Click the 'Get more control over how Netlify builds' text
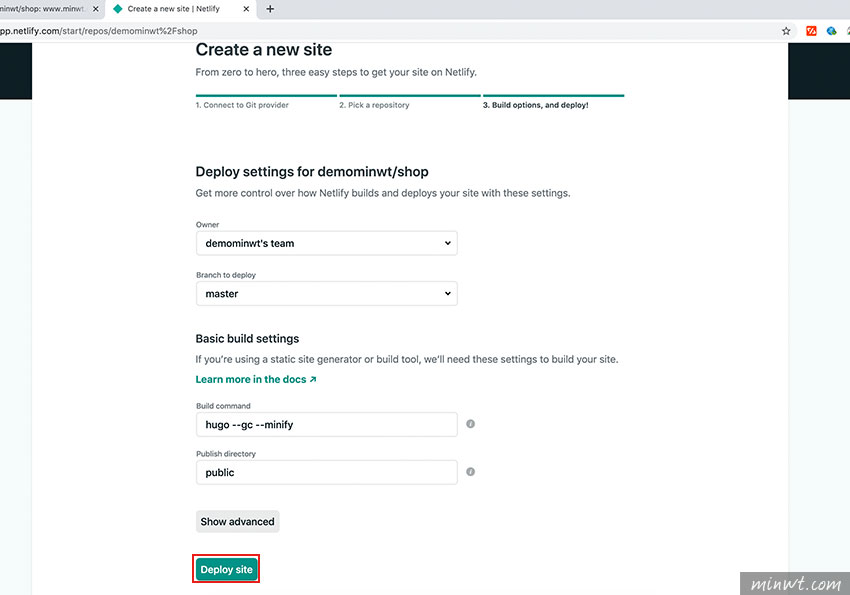The height and width of the screenshot is (595, 850). [383, 193]
